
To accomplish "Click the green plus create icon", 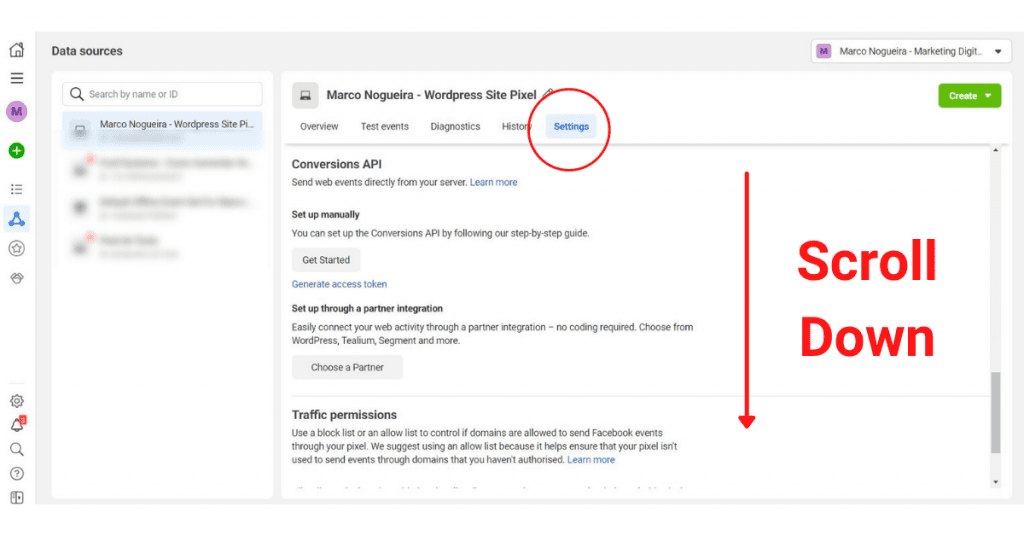I will coord(17,151).
